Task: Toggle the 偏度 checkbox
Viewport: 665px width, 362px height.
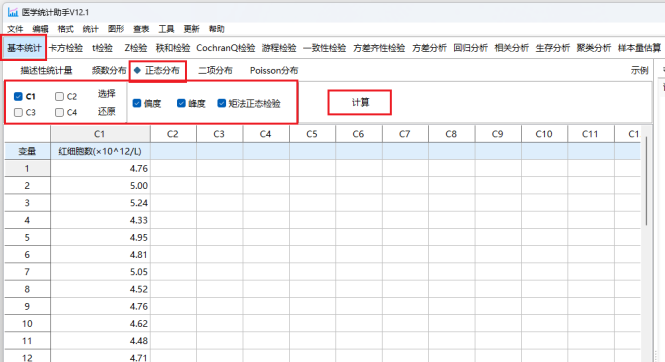Action: 137,103
